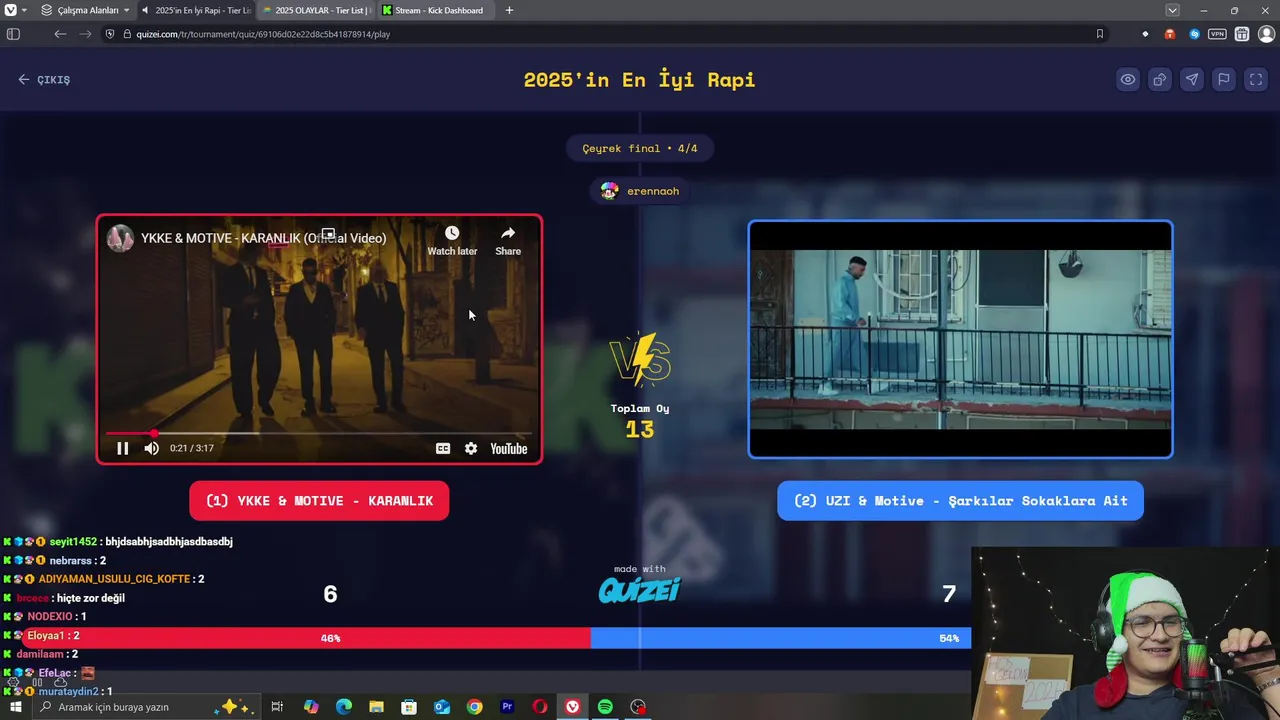
Task: Open Microsoft Store from taskbar
Action: point(409,707)
